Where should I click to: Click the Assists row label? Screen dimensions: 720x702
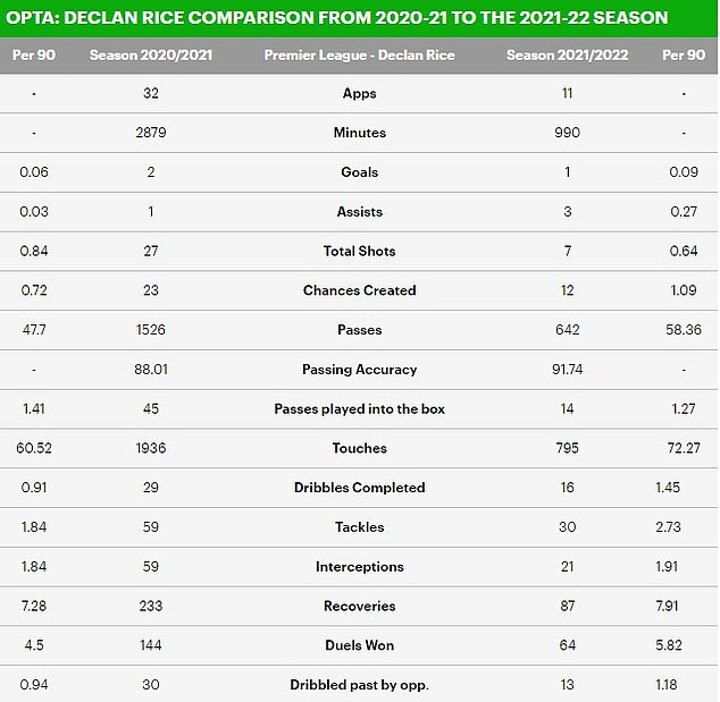[x=359, y=212]
